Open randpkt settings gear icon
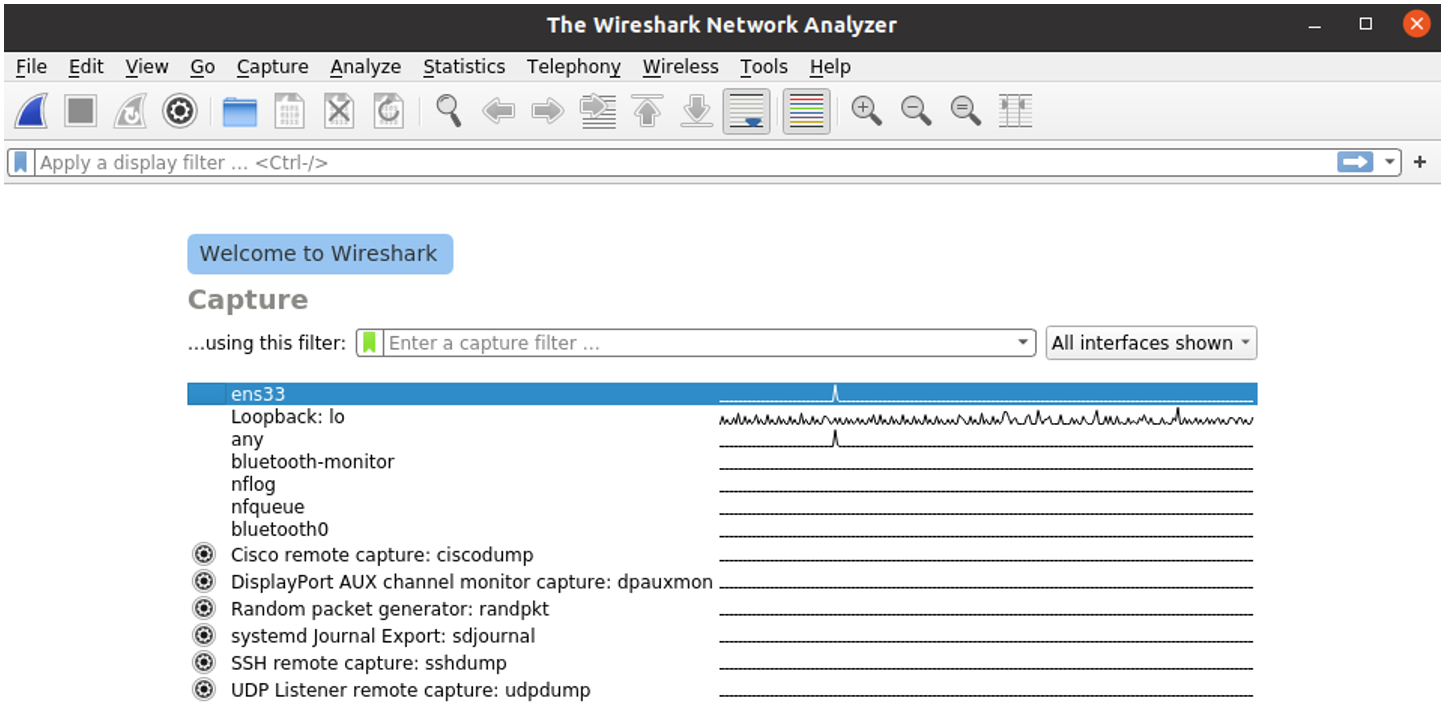 tap(204, 608)
